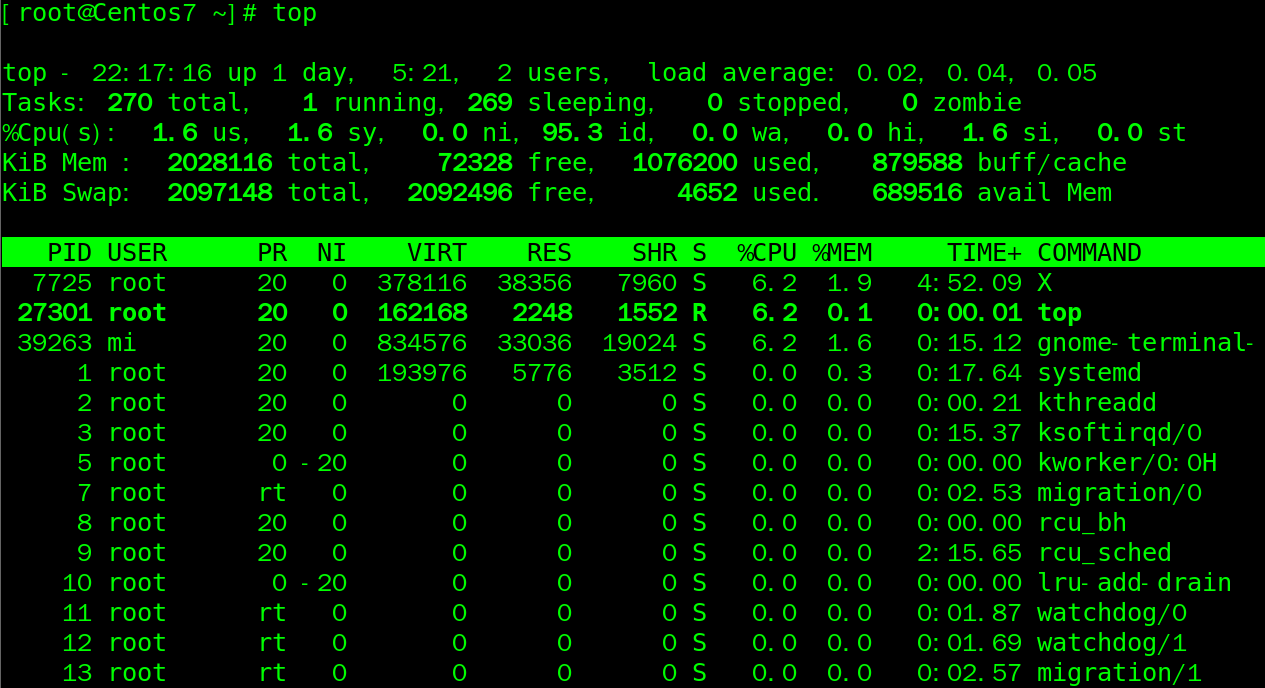Click PID 7725 in the process list
This screenshot has width=1265, height=688.
62,283
